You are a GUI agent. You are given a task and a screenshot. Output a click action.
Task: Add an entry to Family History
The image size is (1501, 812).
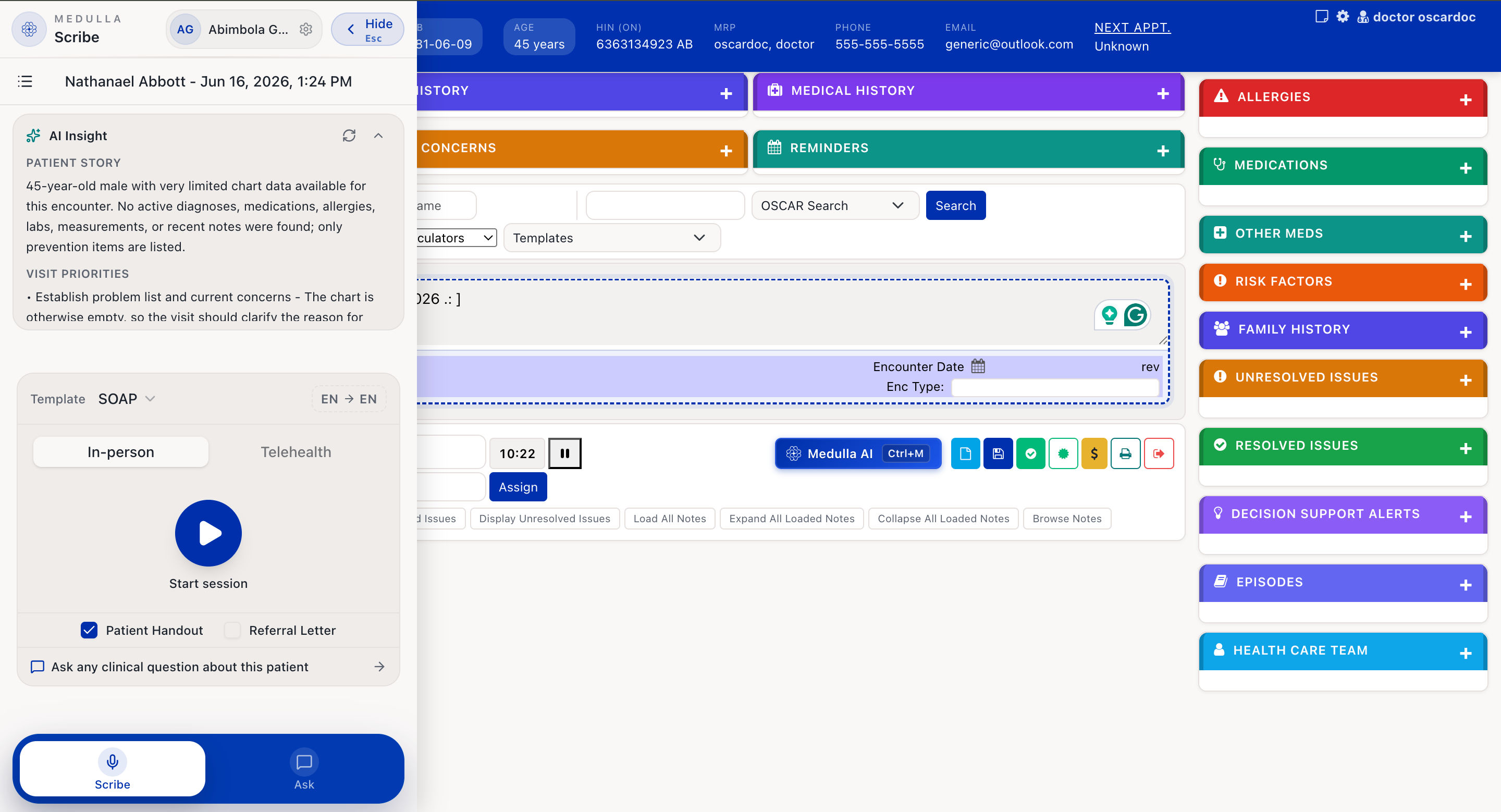pyautogui.click(x=1466, y=332)
